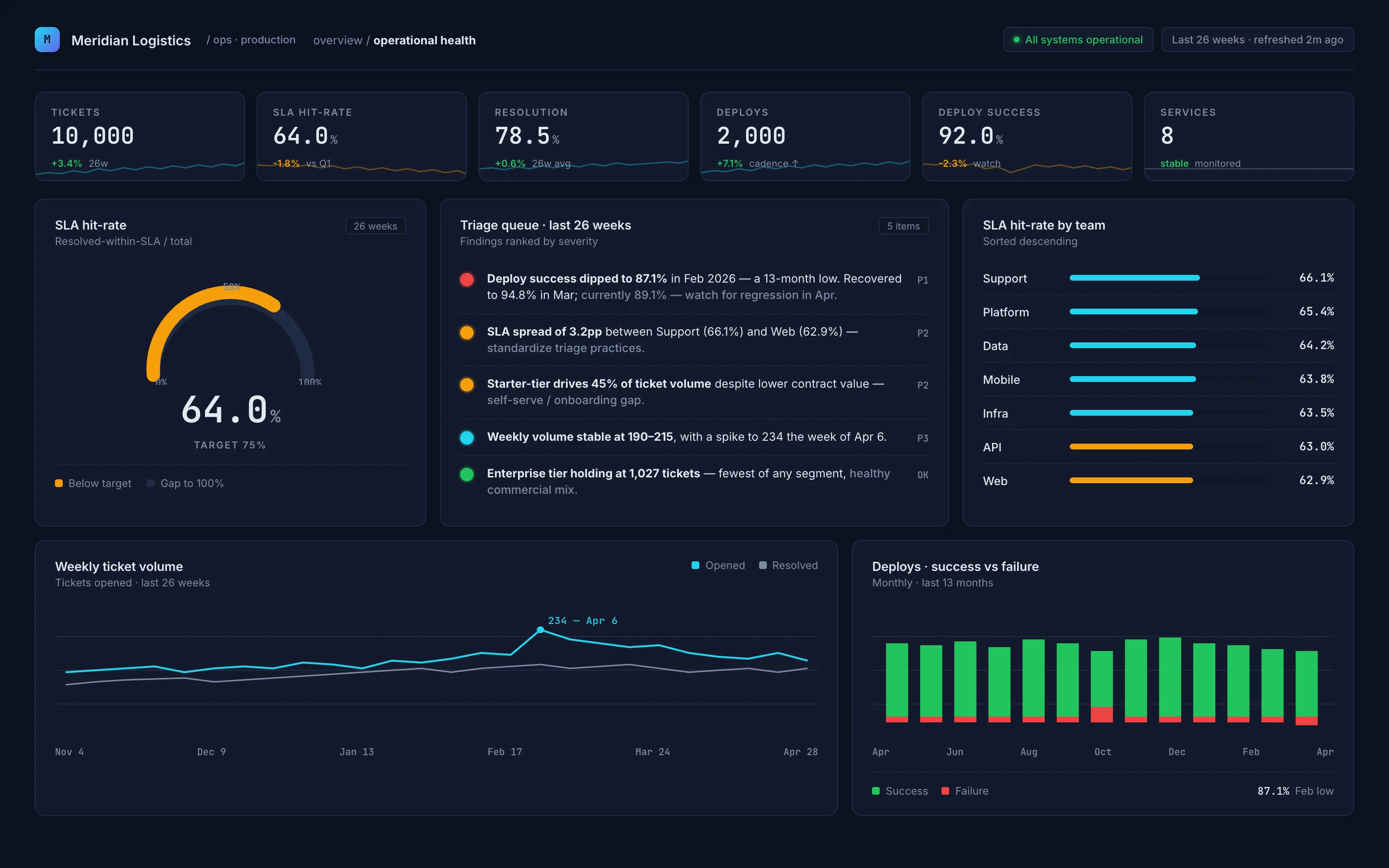This screenshot has width=1389, height=868.
Task: Click the red P1 severity dot
Action: (467, 280)
